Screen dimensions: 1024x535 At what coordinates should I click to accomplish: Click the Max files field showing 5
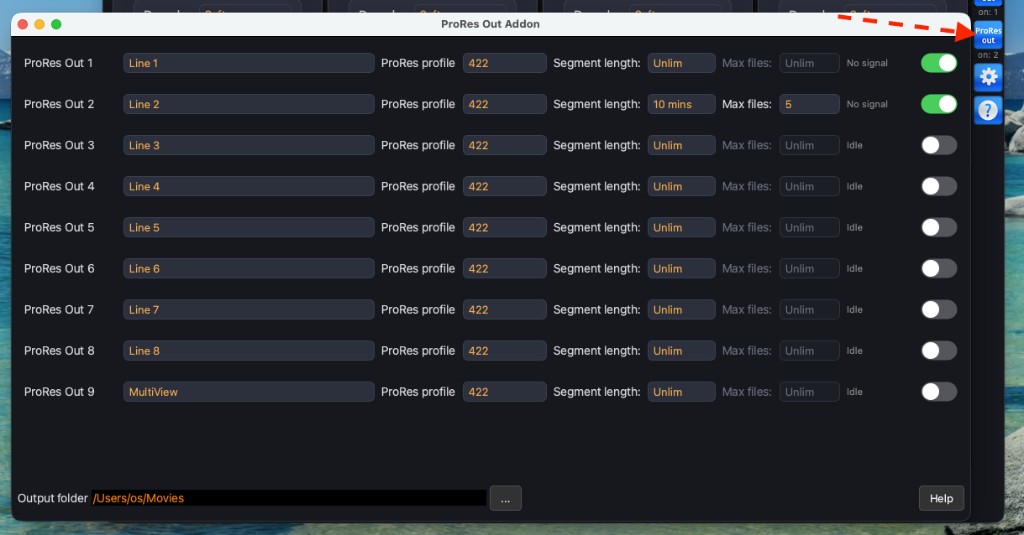click(x=809, y=105)
